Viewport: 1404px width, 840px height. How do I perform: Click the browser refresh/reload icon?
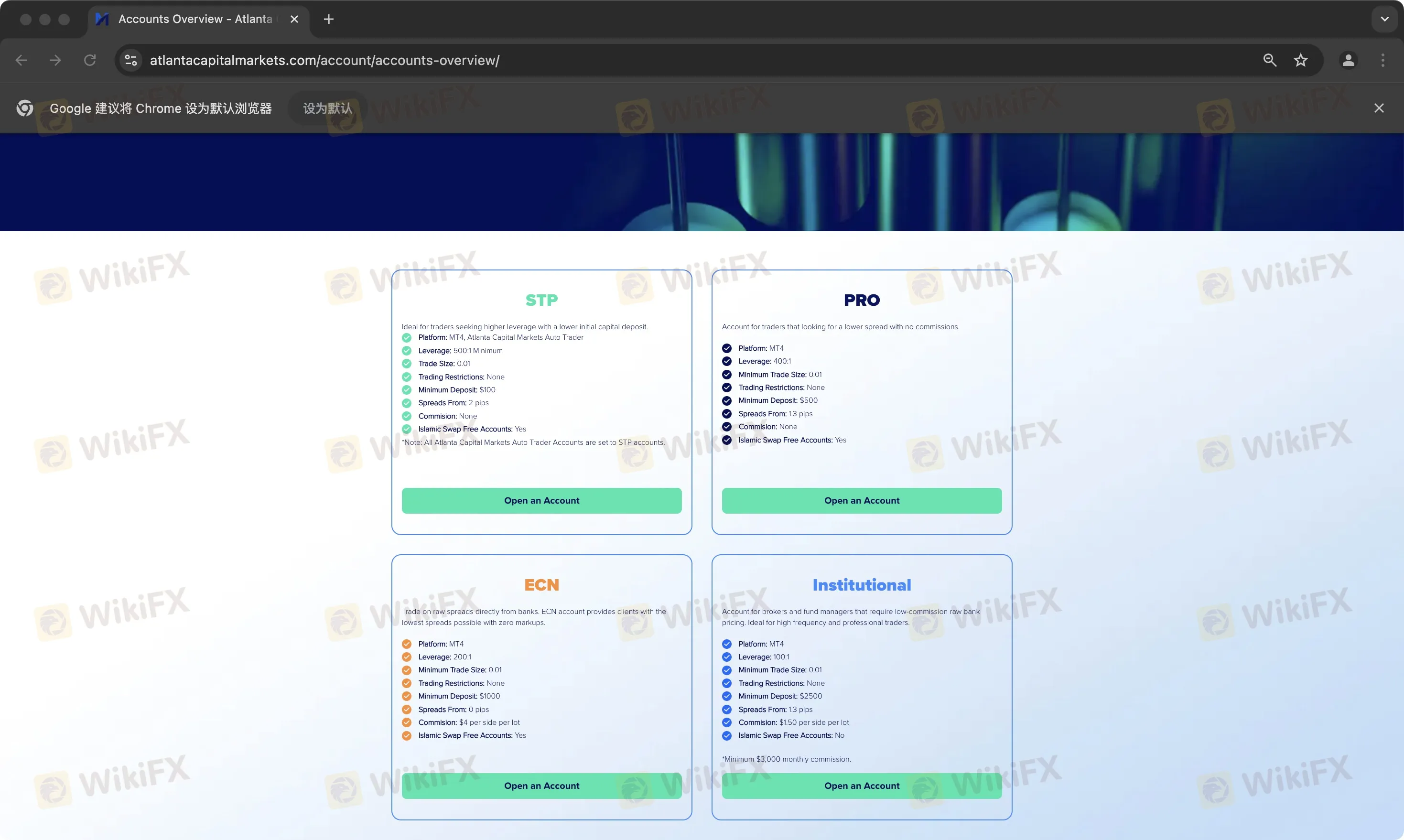(90, 60)
